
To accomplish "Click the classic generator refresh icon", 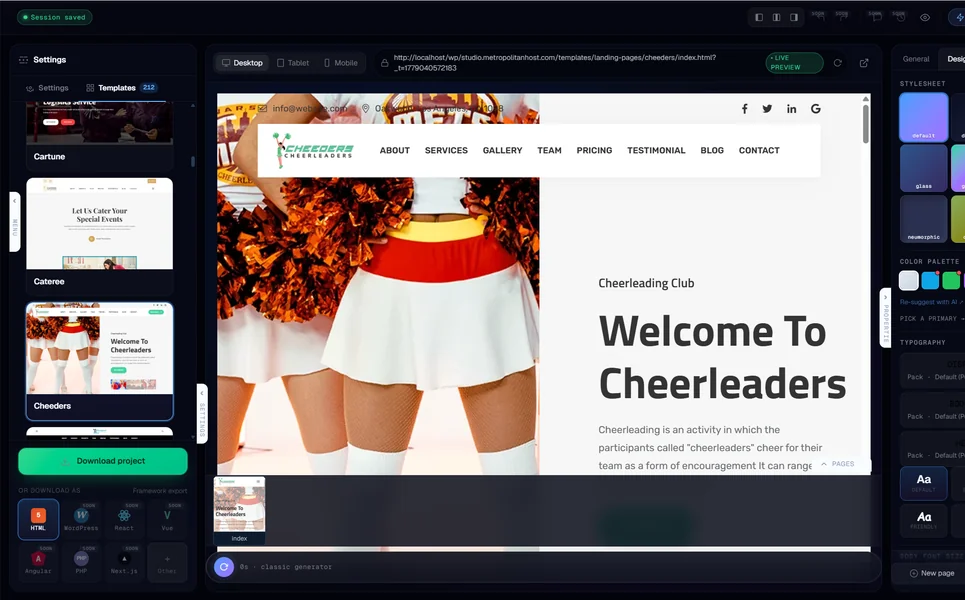I will point(224,567).
